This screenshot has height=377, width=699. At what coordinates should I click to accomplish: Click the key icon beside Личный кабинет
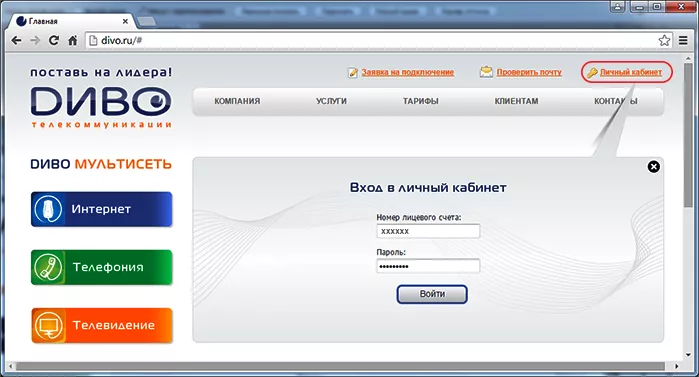592,73
